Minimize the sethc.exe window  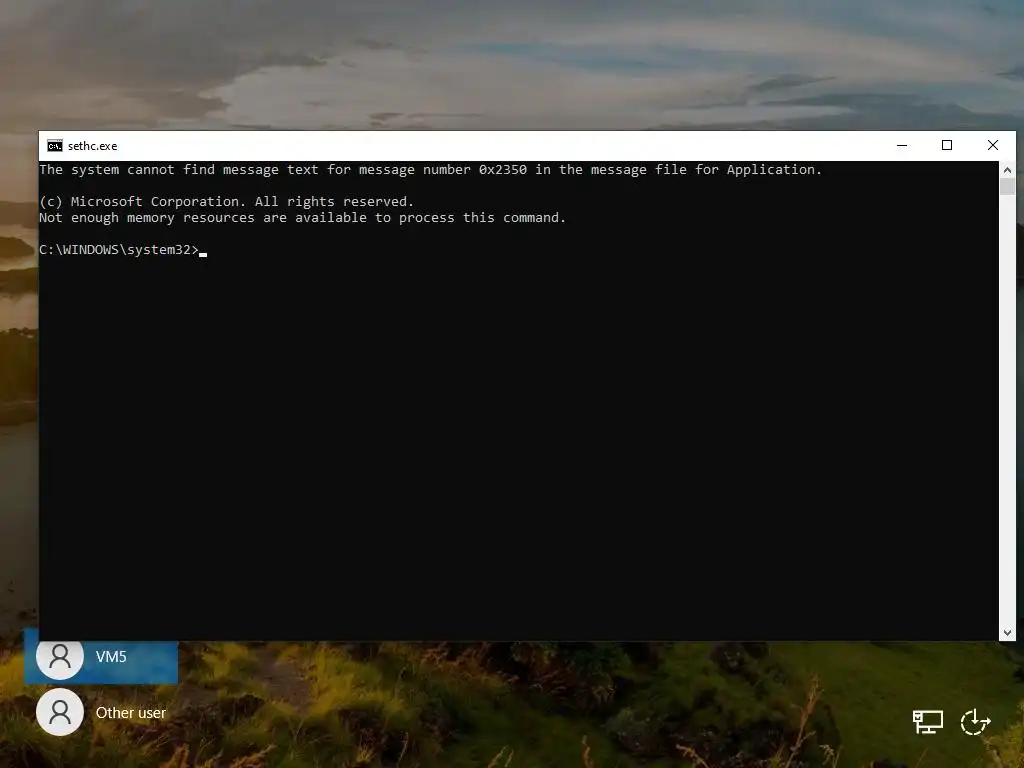[902, 146]
